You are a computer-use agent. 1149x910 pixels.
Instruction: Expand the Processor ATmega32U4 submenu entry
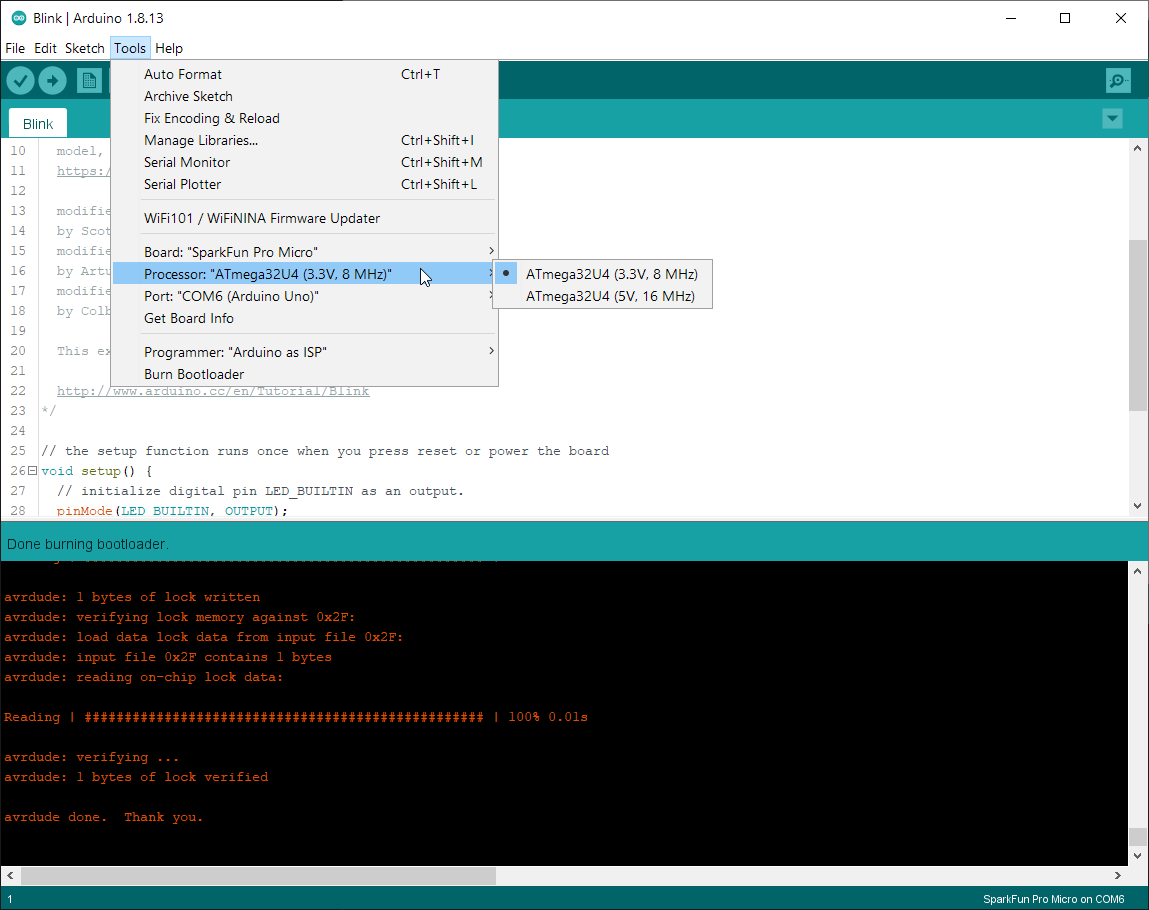pyautogui.click(x=305, y=274)
